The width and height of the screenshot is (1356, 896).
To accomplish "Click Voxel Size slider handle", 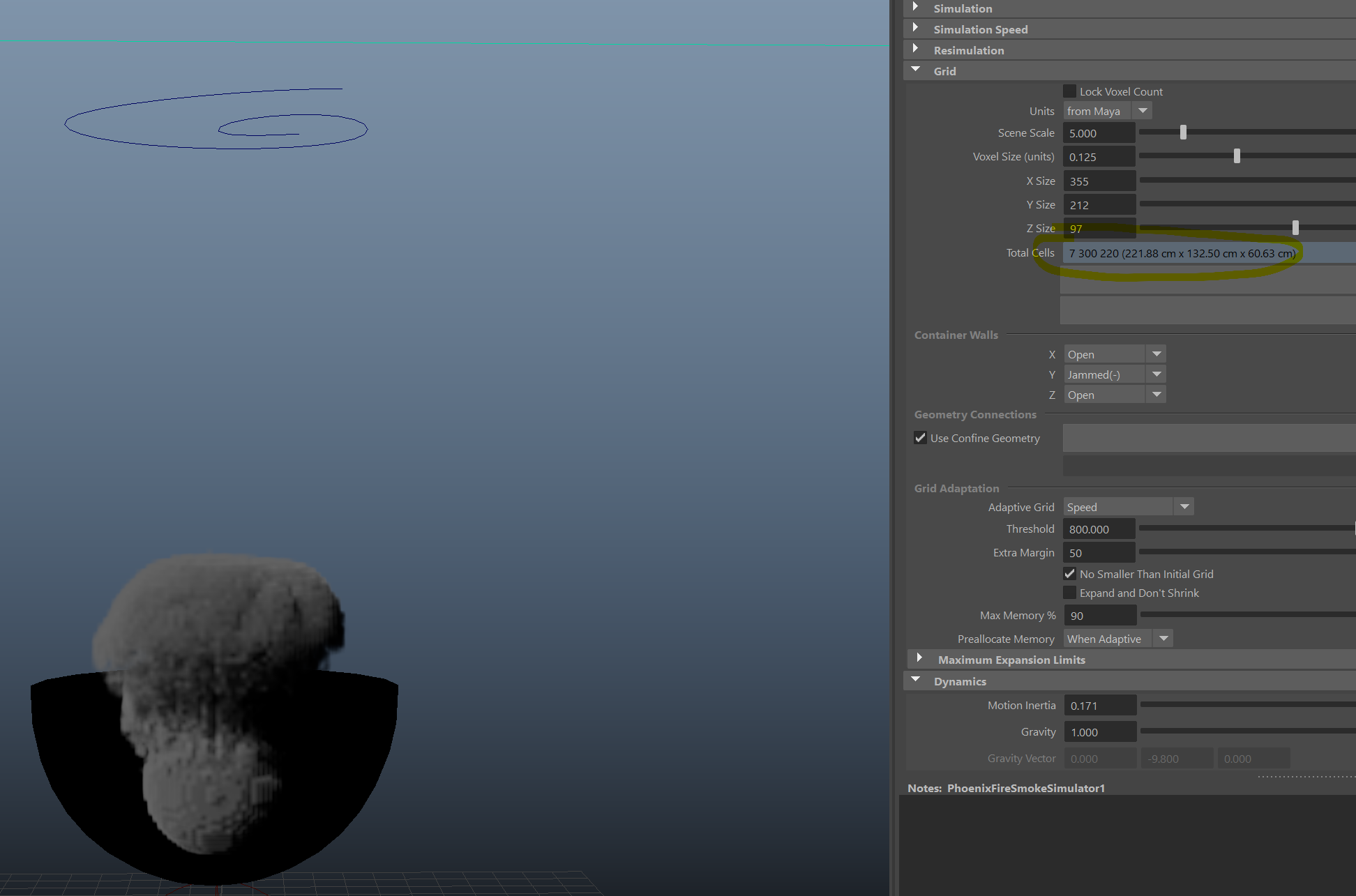I will point(1237,156).
